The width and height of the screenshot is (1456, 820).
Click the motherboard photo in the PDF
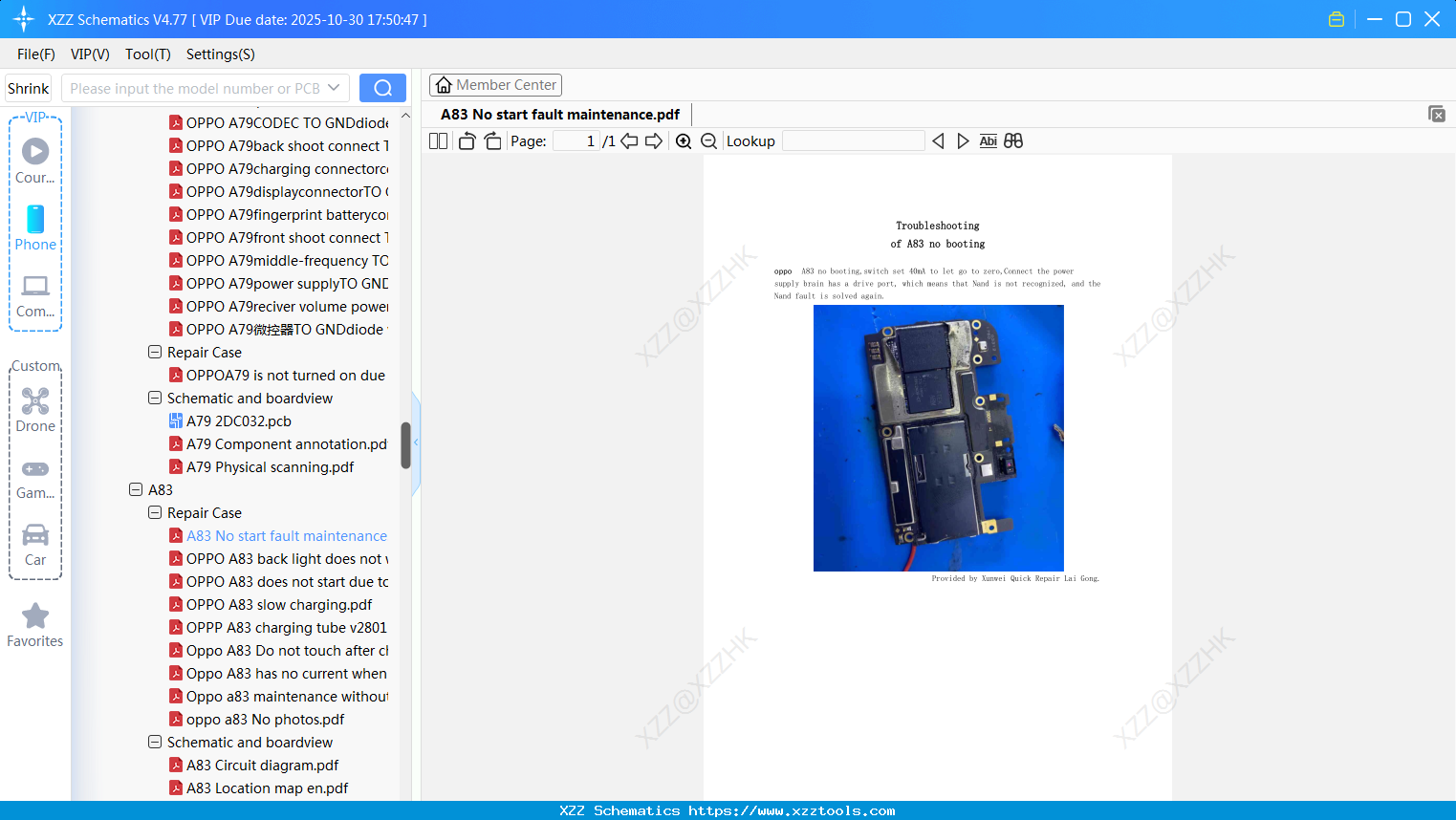(x=938, y=438)
